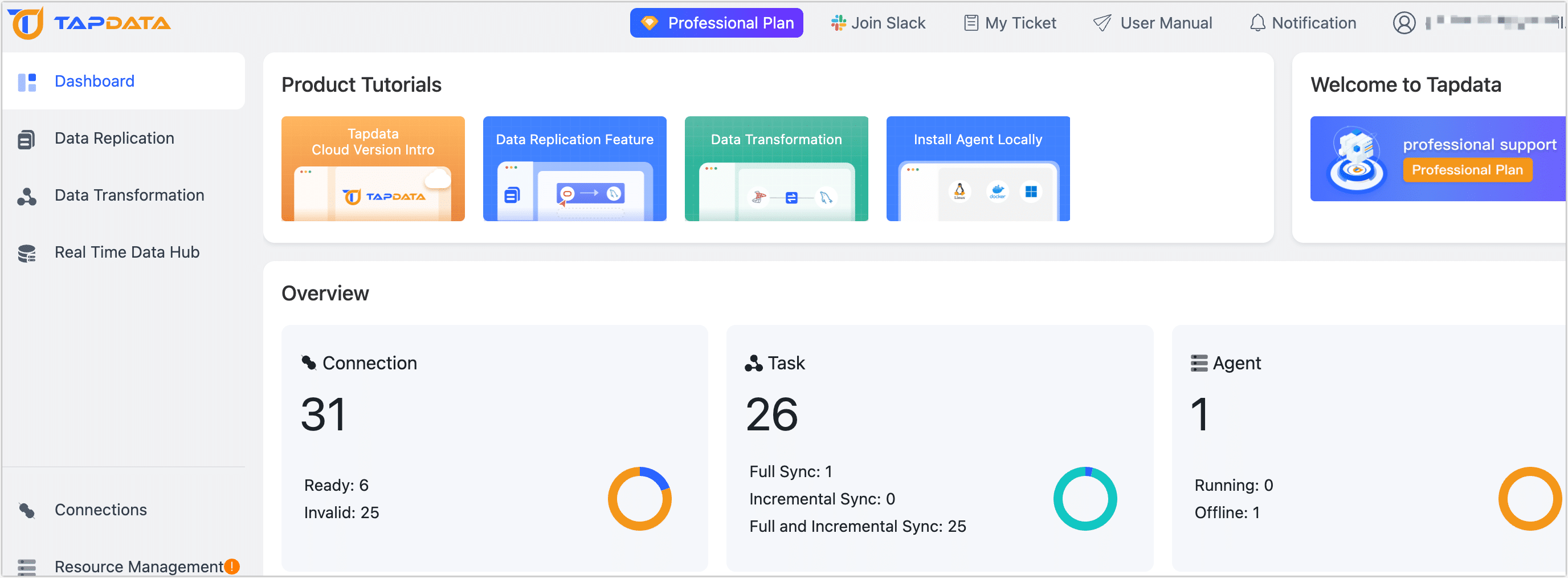1568x578 pixels.
Task: Click the Task nodes icon in Overview
Action: pos(754,364)
